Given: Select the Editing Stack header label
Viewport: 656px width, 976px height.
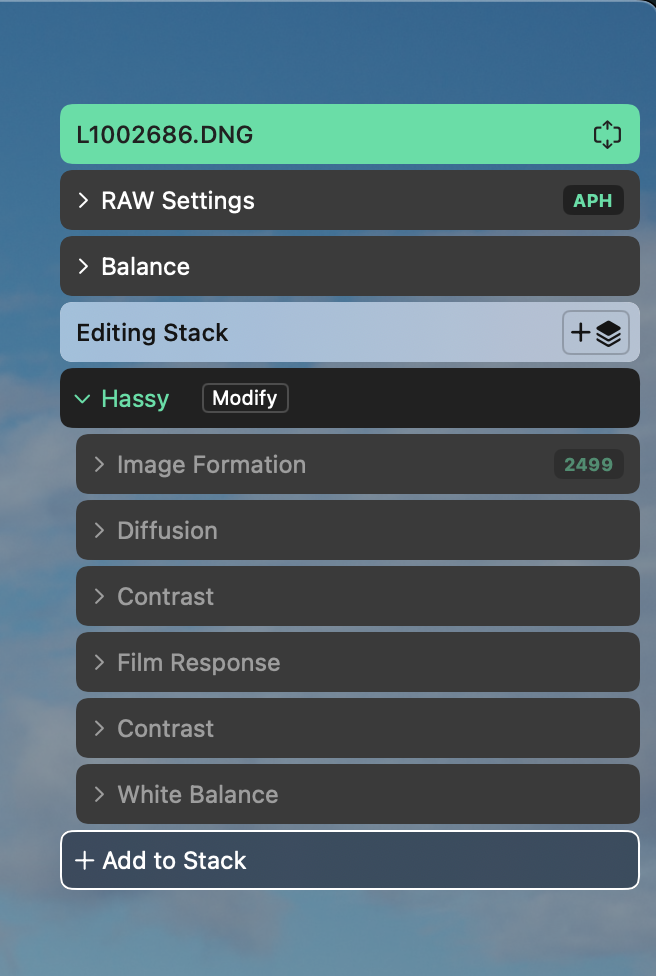Looking at the screenshot, I should [153, 333].
